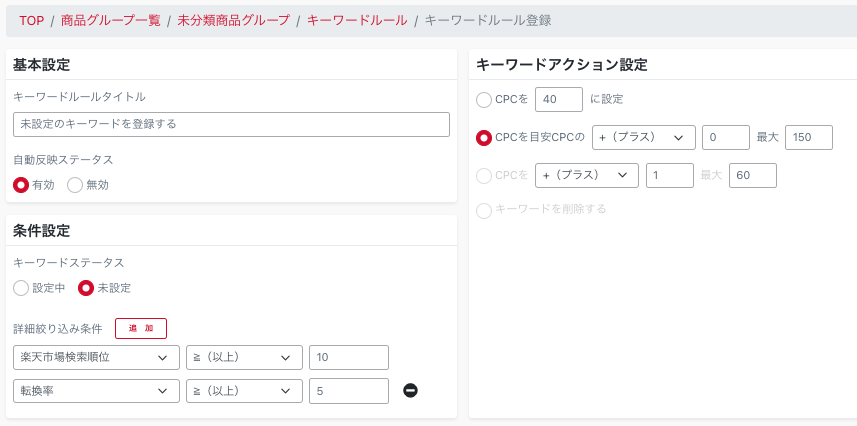Click the 追加 button to add condition
Image resolution: width=857 pixels, height=426 pixels.
coord(140,328)
